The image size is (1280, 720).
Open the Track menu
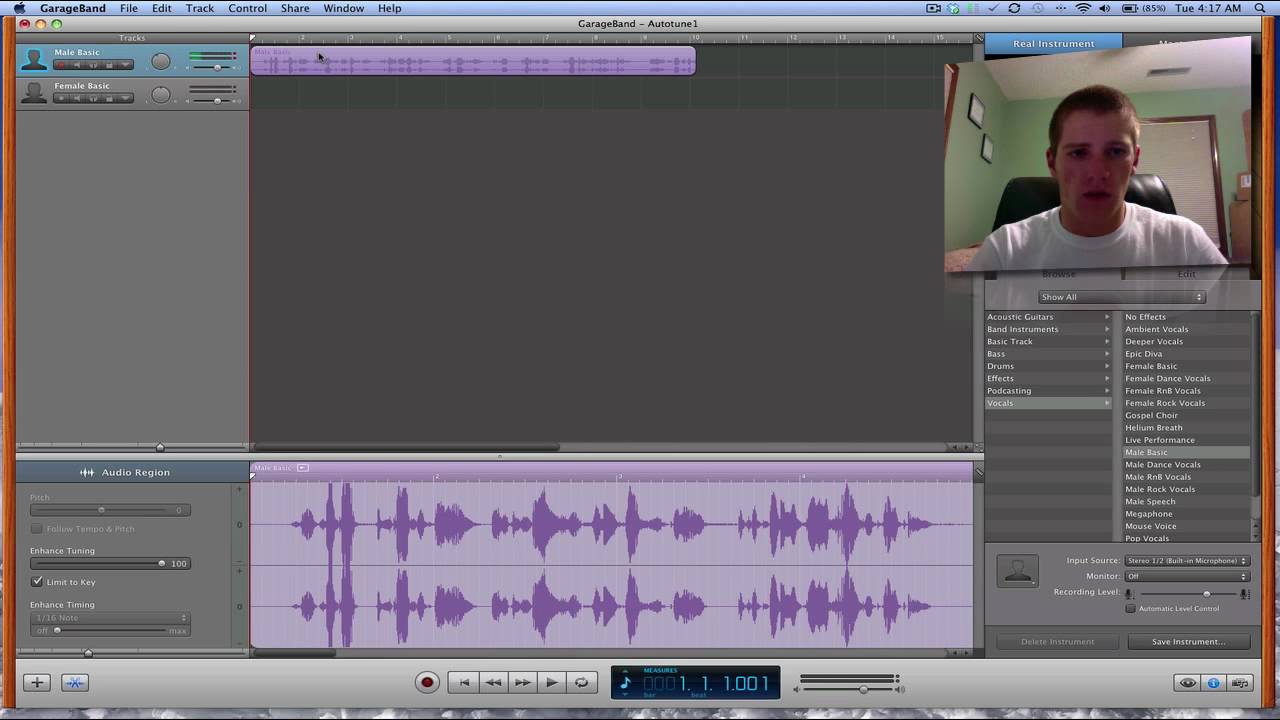click(x=199, y=8)
